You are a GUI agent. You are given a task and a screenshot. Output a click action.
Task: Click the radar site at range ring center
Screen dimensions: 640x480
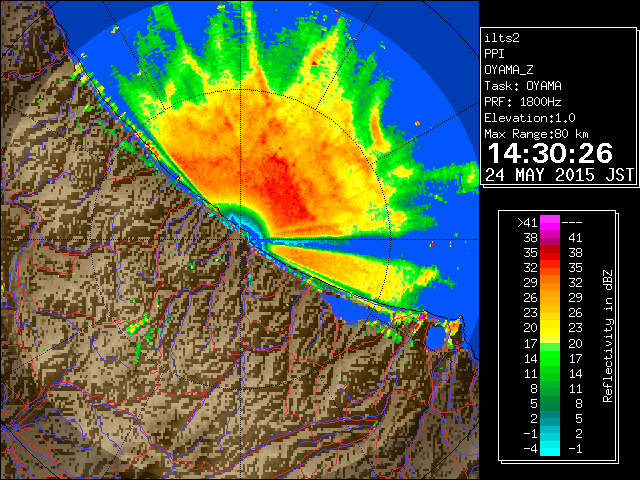(242, 239)
